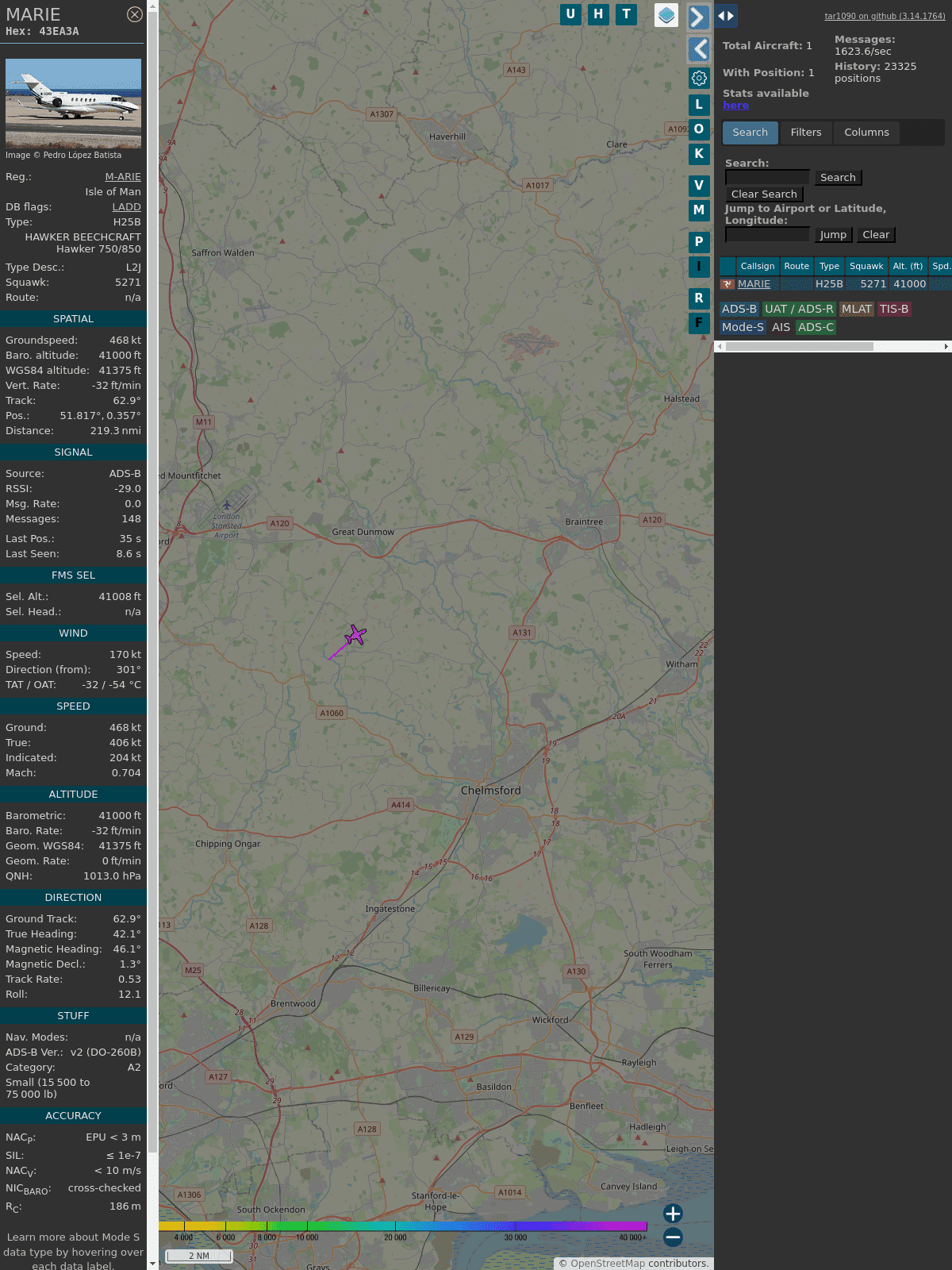Click the Clear Search button

tap(764, 194)
